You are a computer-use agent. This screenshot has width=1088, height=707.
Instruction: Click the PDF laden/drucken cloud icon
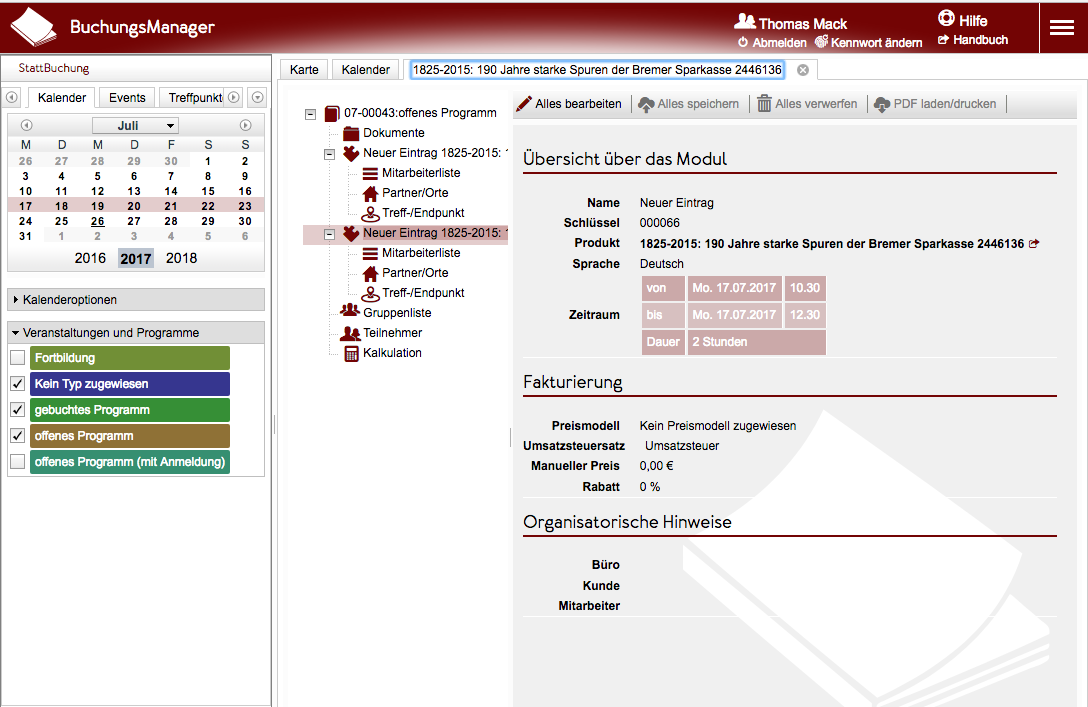pyautogui.click(x=881, y=104)
